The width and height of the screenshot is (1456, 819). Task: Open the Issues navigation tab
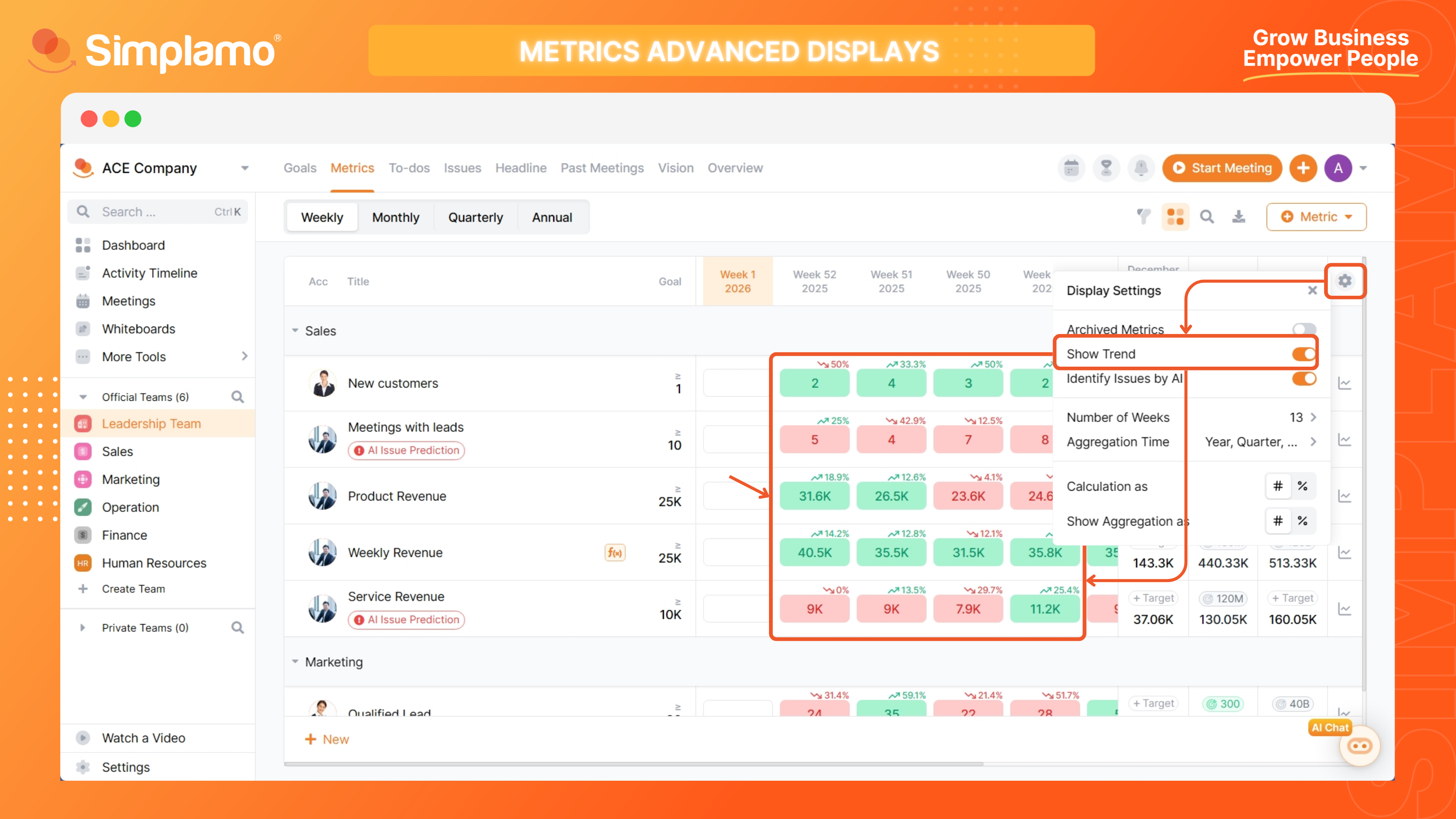pos(462,168)
